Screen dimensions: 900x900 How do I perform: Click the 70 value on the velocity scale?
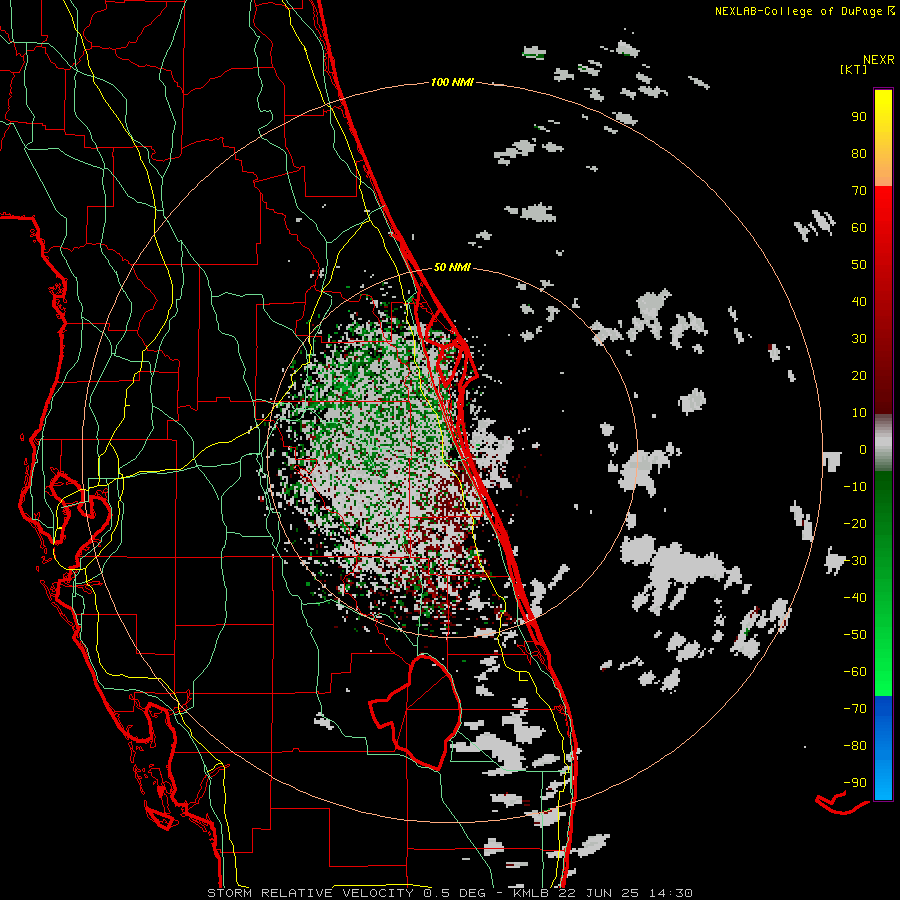pos(859,191)
